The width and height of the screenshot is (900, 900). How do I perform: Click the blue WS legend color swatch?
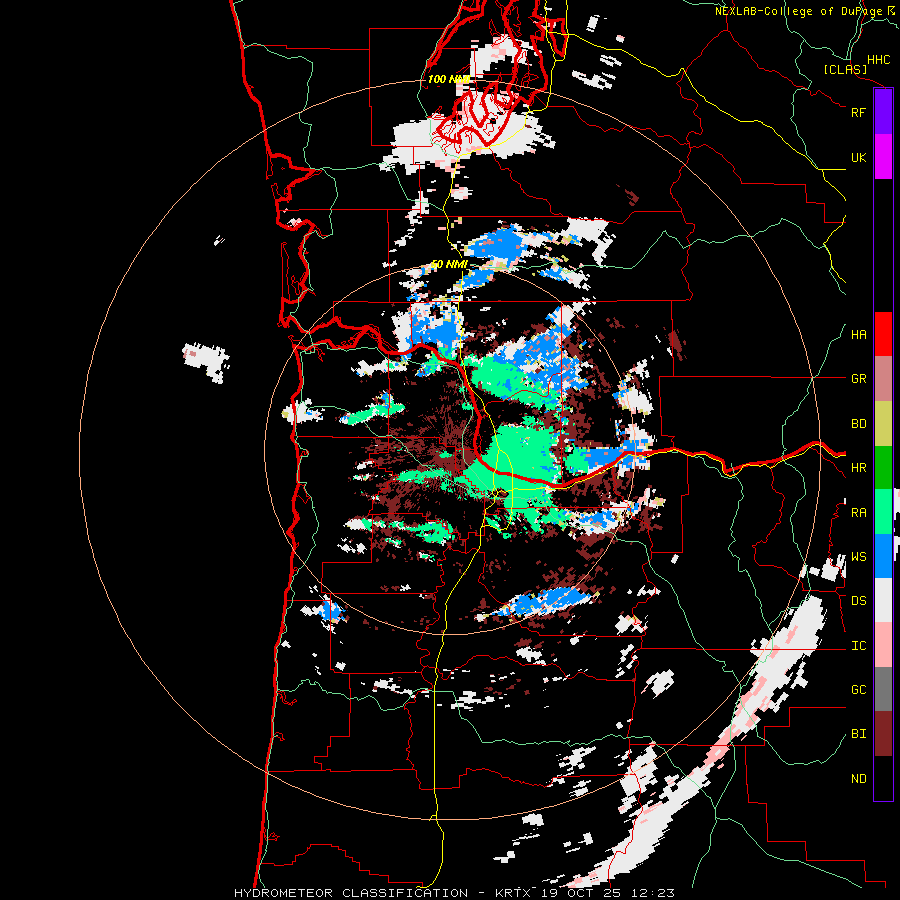tap(883, 556)
